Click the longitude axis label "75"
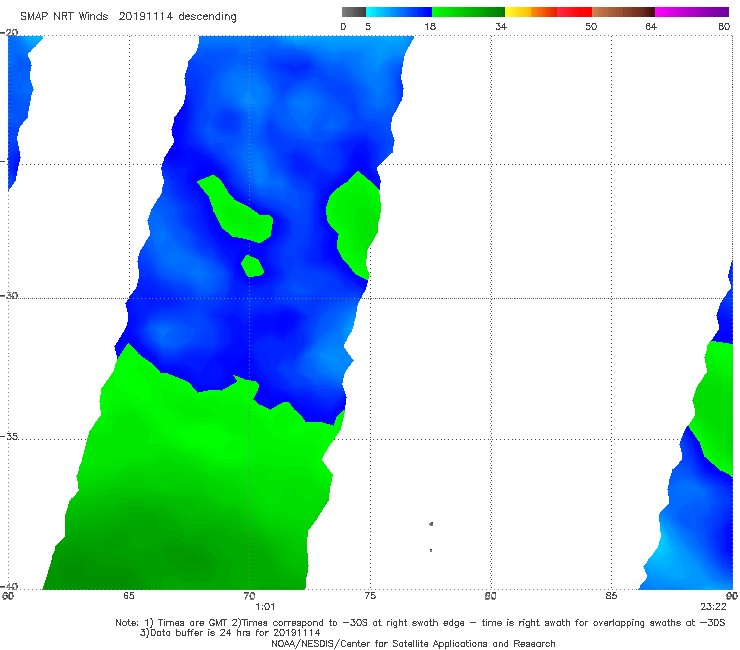 pos(370,596)
